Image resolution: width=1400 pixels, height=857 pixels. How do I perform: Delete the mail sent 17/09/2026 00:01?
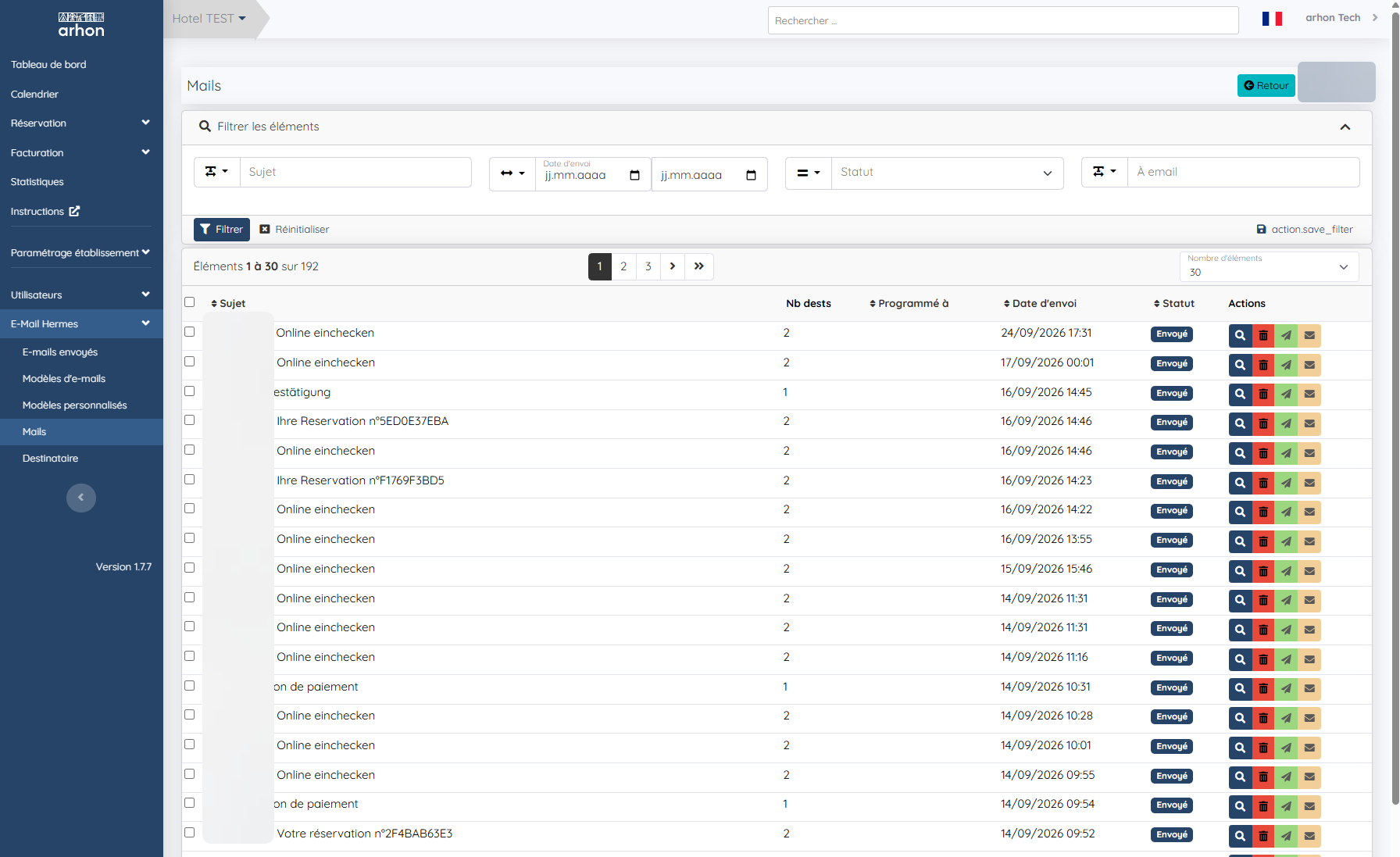[x=1263, y=365]
